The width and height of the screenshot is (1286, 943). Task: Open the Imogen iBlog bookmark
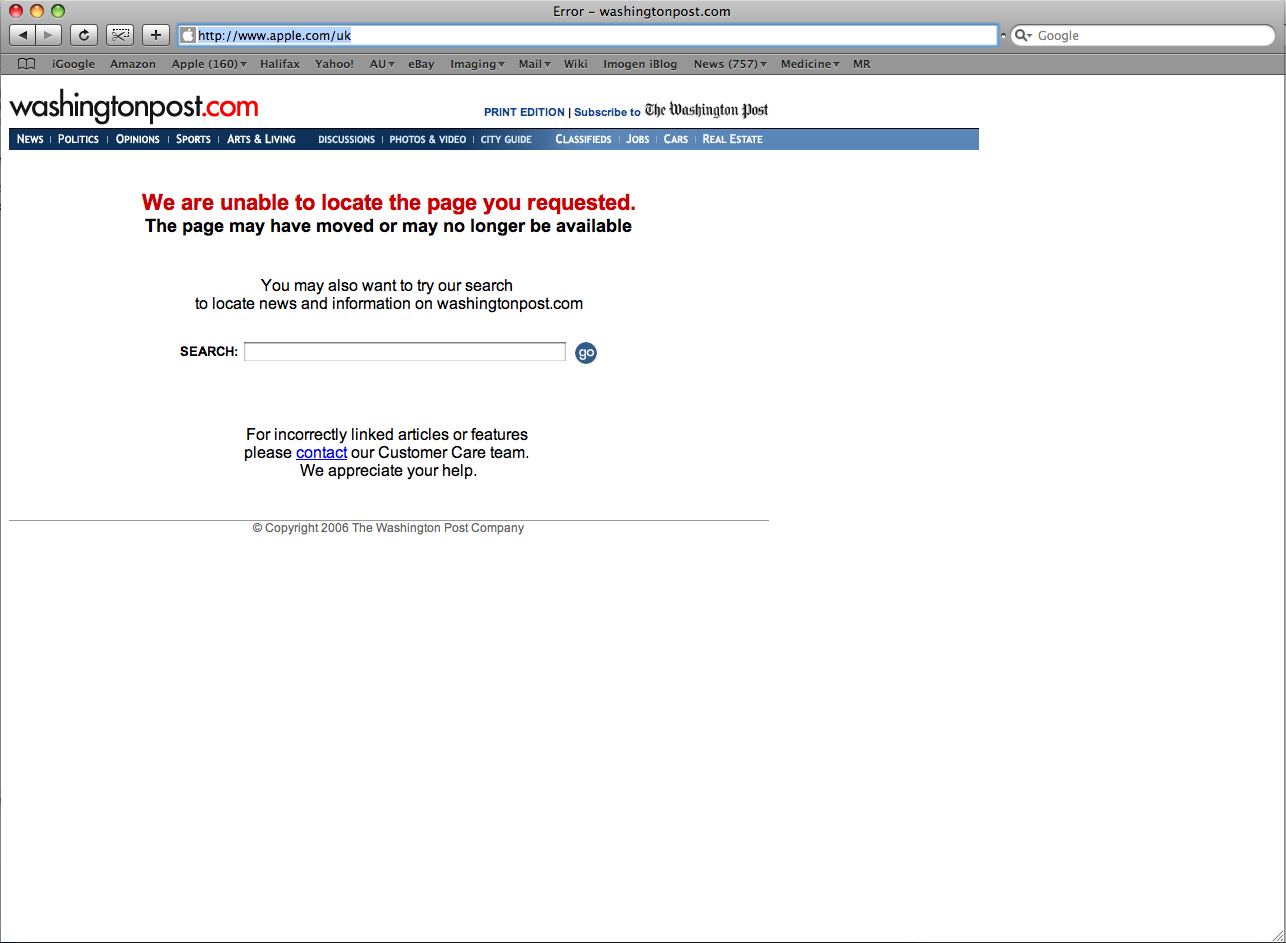[640, 64]
